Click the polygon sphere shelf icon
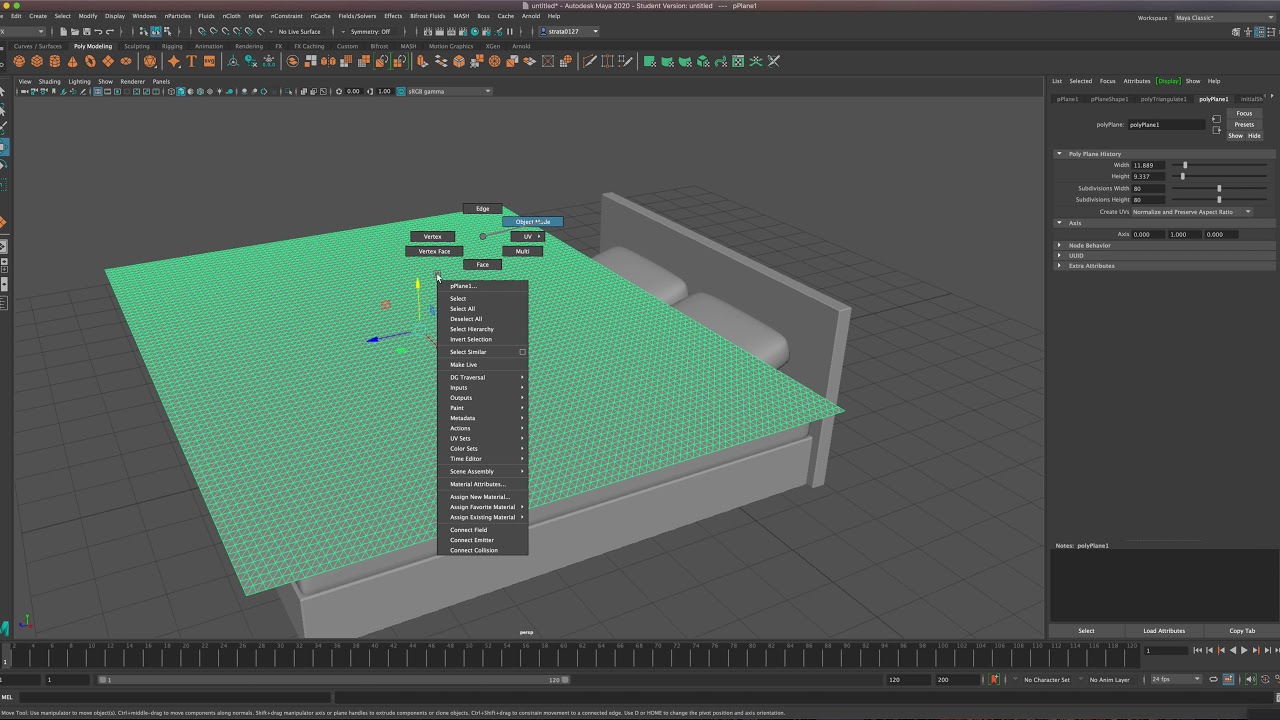The height and width of the screenshot is (720, 1280). tap(19, 61)
